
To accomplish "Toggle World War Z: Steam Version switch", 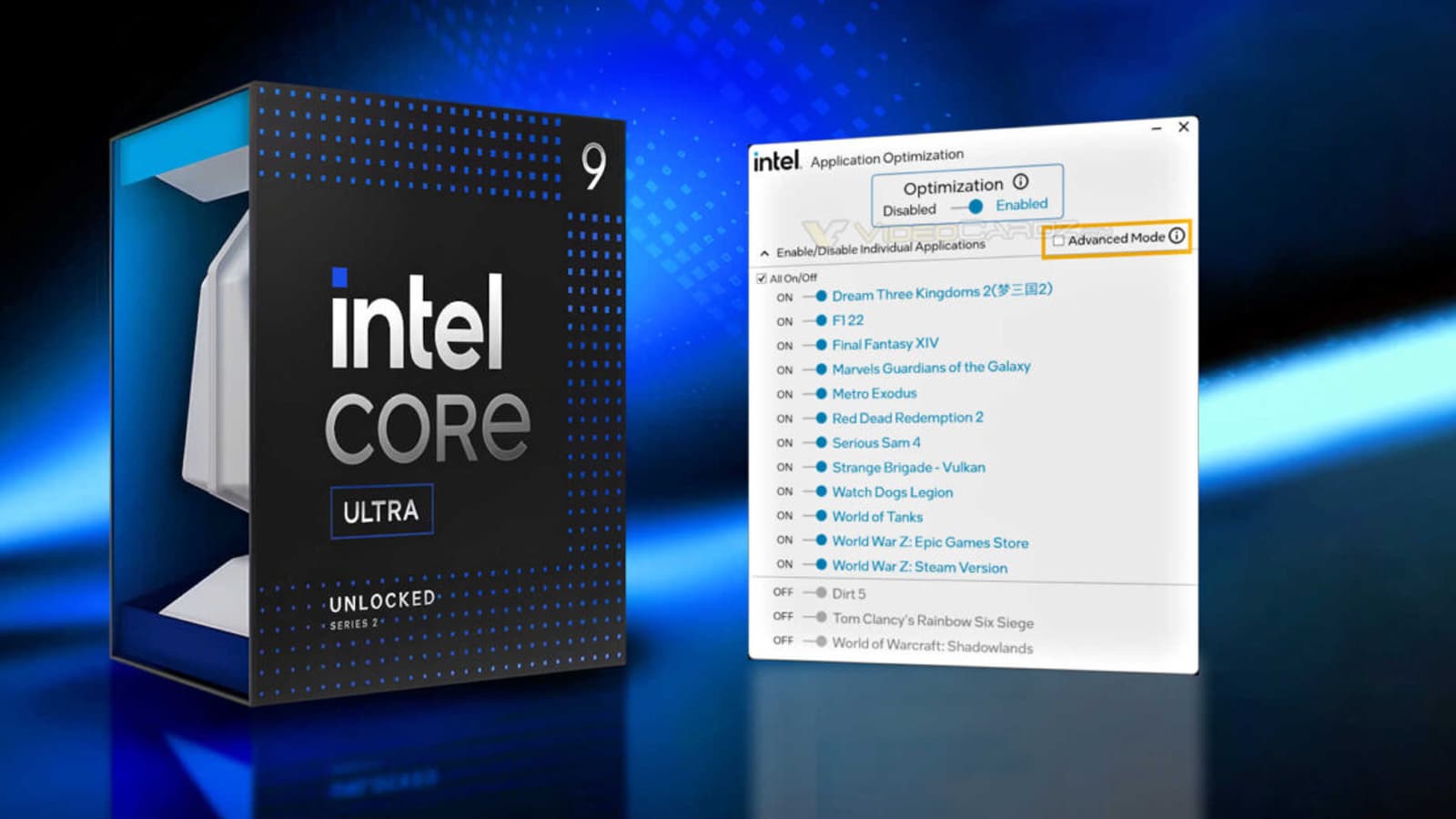I will pyautogui.click(x=814, y=565).
